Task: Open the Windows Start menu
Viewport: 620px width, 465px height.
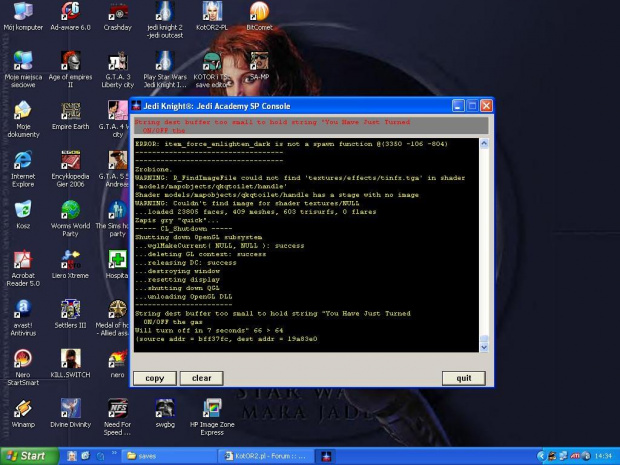Action: (29, 456)
